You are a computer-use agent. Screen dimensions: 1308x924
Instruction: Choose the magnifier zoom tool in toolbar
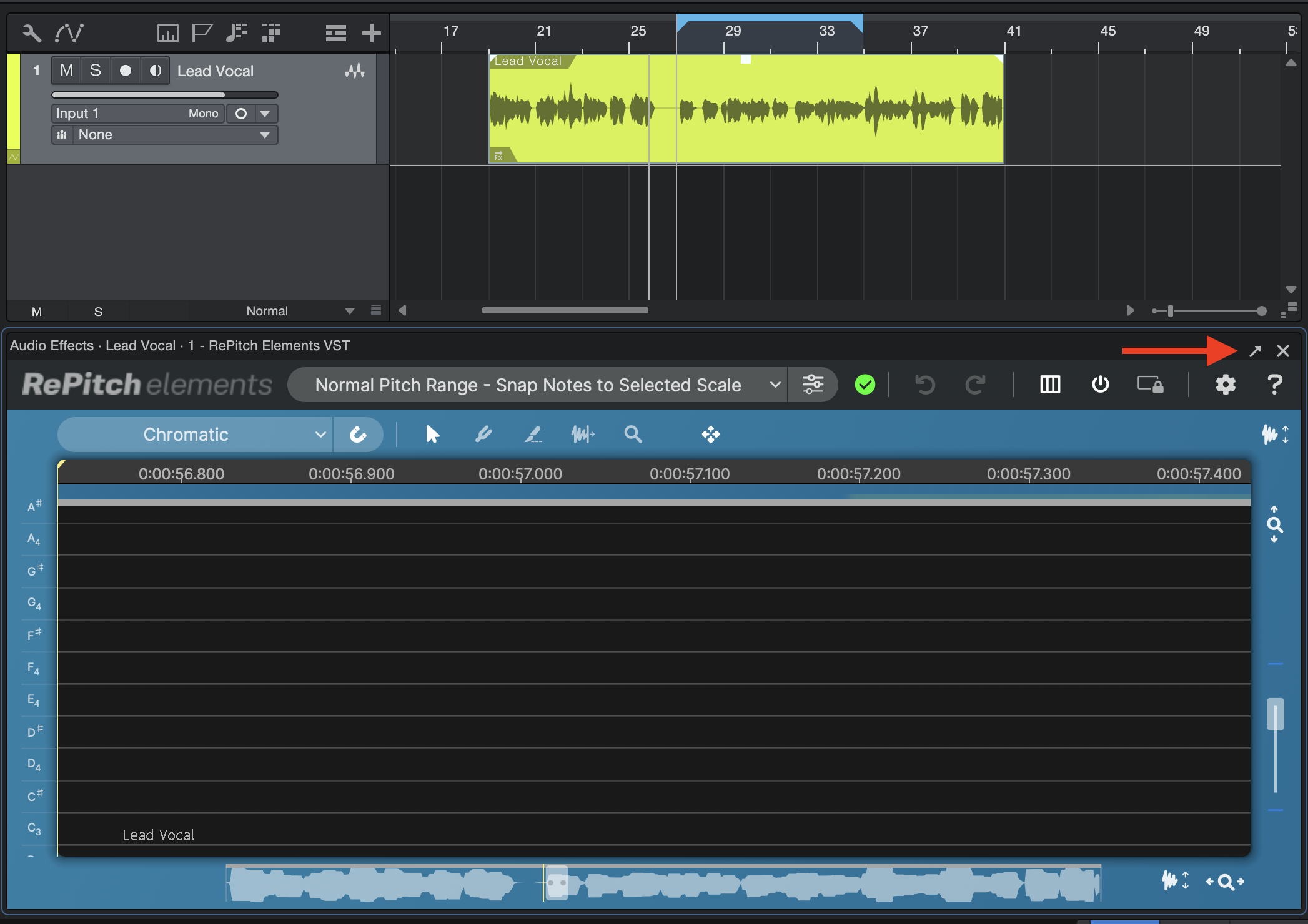tap(633, 434)
